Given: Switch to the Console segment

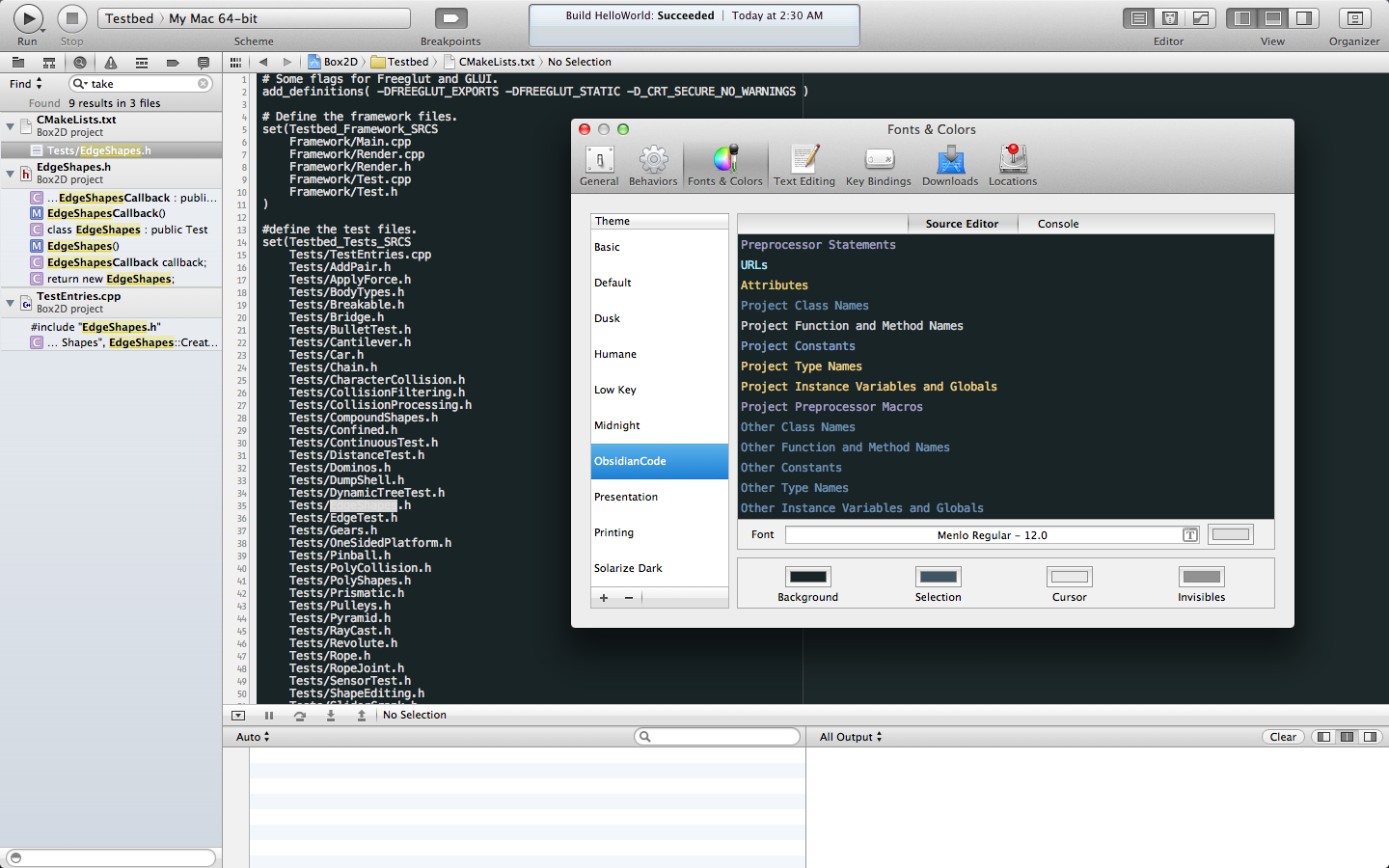Looking at the screenshot, I should pyautogui.click(x=1058, y=224).
